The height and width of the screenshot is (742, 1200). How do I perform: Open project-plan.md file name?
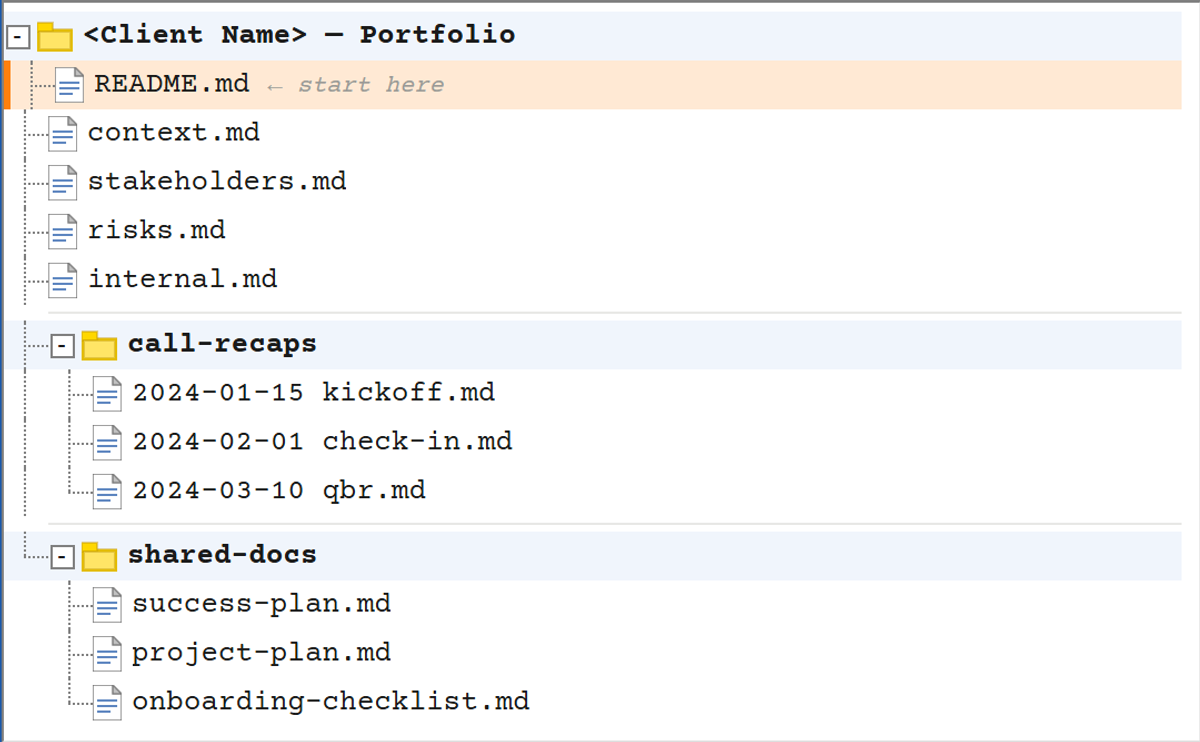point(262,653)
